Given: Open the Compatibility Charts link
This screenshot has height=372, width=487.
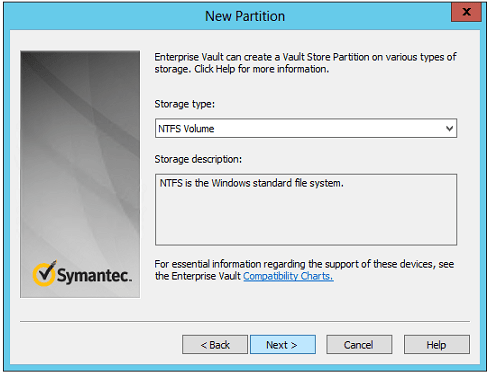Looking at the screenshot, I should [288, 276].
